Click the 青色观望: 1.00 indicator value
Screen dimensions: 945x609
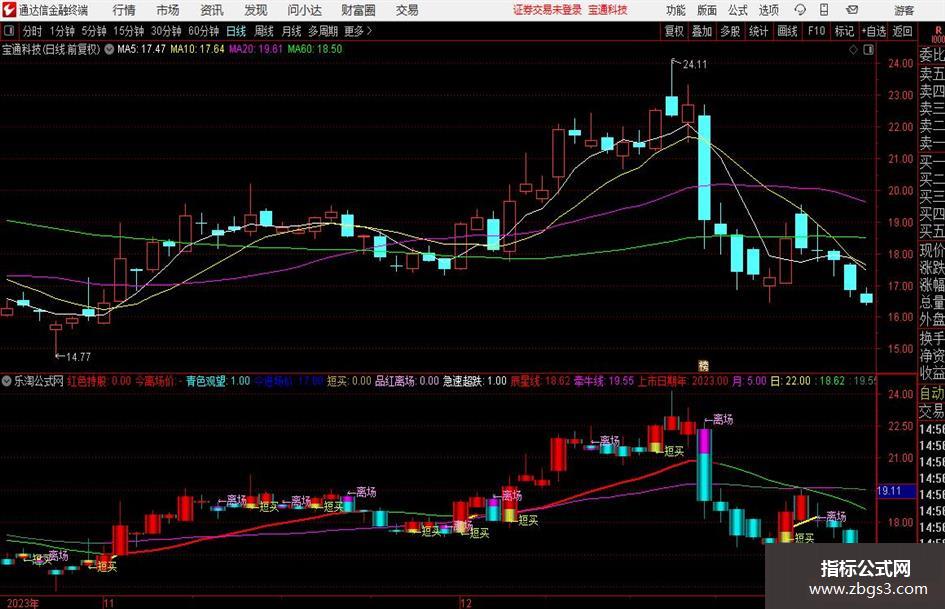[x=218, y=381]
